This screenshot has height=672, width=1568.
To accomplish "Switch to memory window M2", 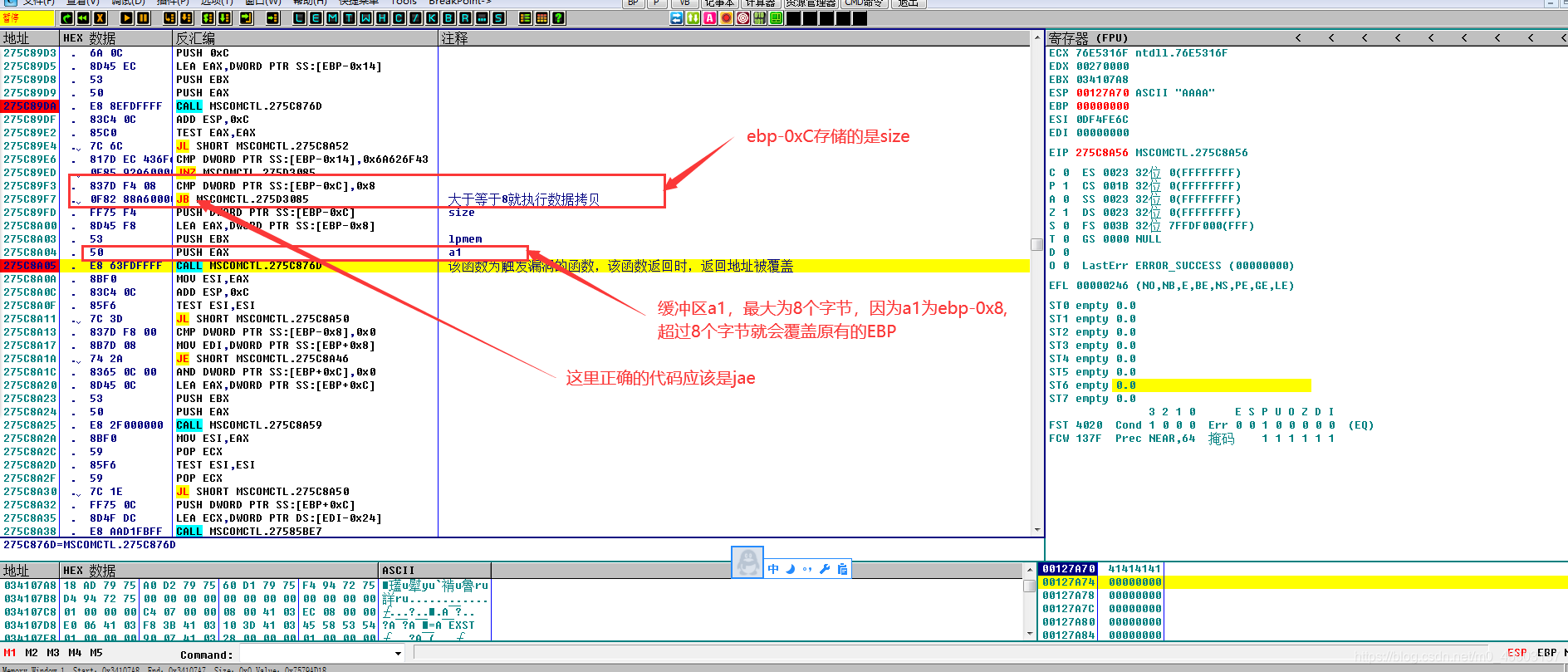I will 32,653.
